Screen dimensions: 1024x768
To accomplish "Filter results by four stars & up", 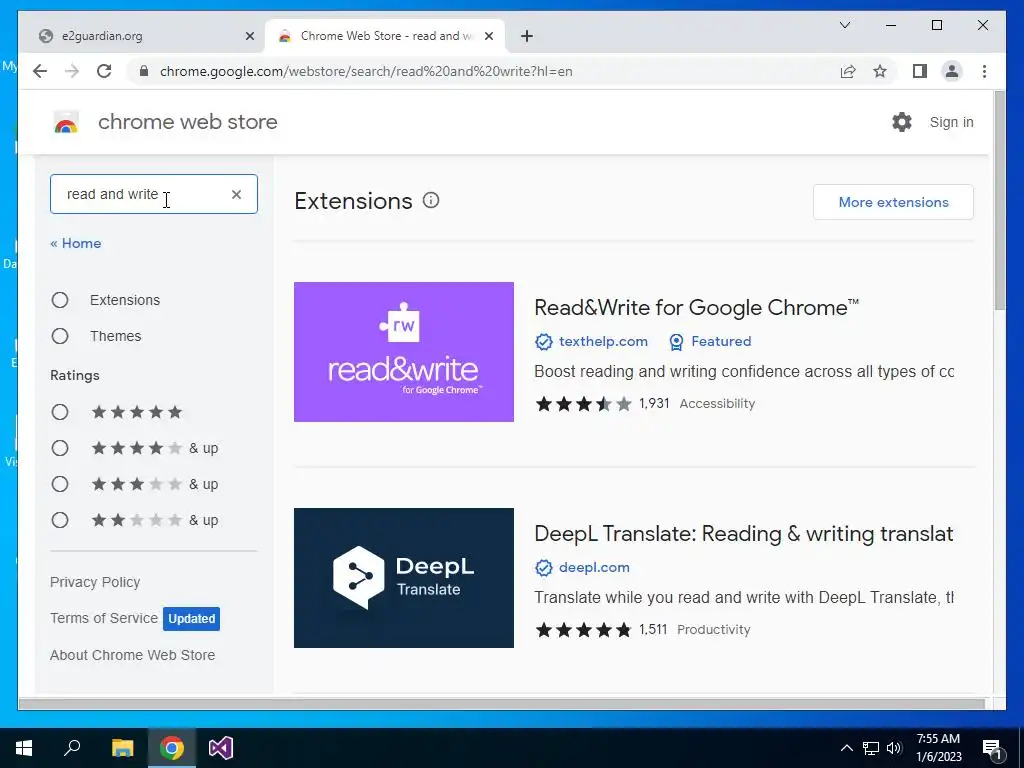I will pyautogui.click(x=60, y=448).
